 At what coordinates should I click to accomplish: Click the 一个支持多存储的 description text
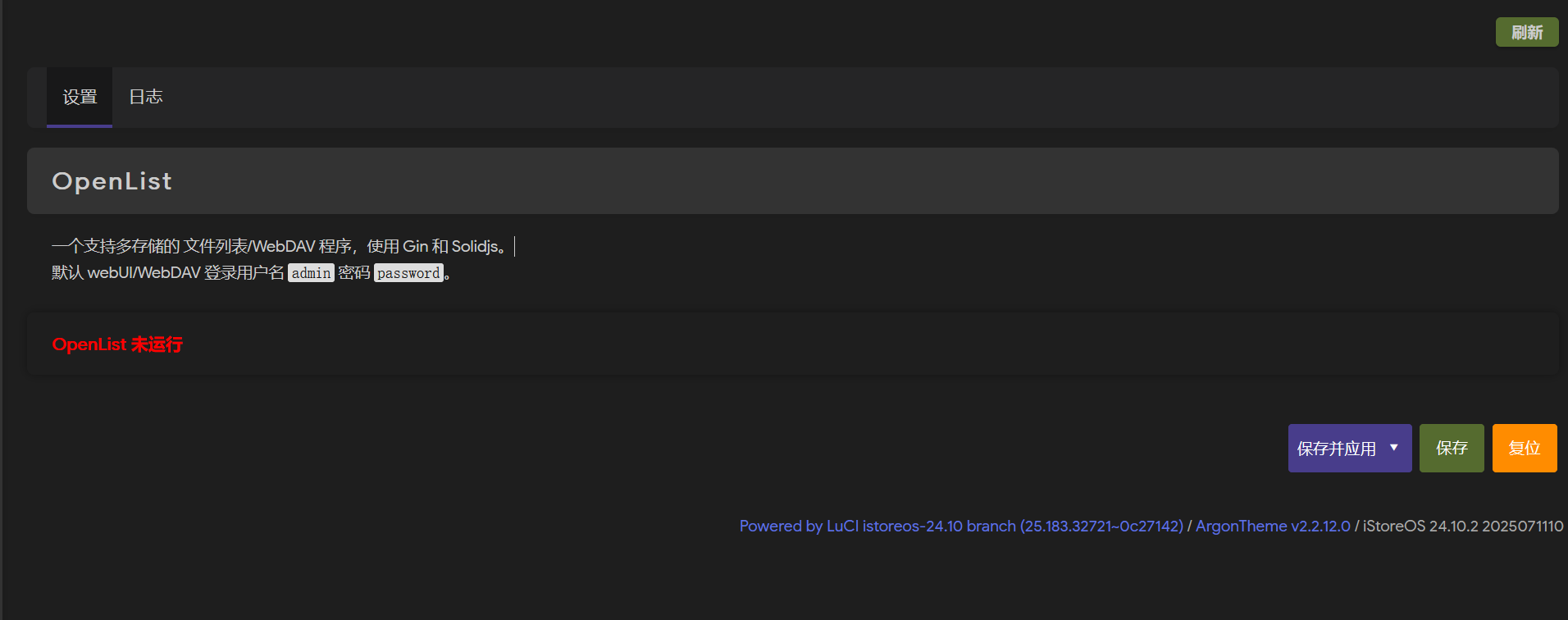point(116,246)
